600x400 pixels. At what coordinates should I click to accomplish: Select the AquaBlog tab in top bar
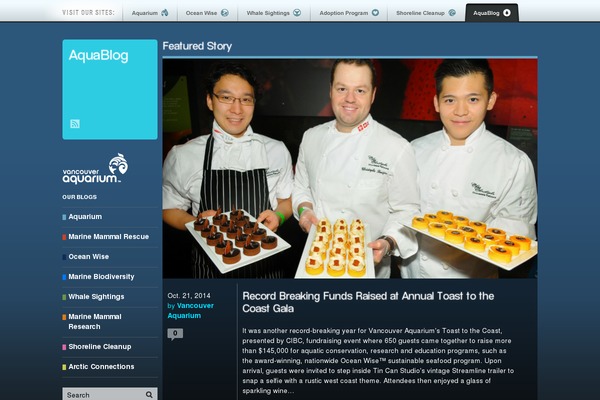(x=492, y=13)
